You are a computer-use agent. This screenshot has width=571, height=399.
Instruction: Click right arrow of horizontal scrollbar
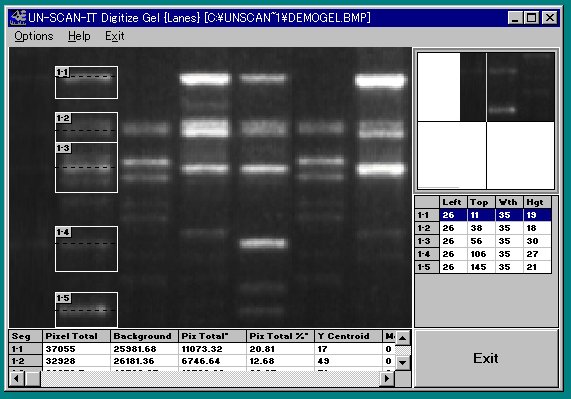click(387, 379)
